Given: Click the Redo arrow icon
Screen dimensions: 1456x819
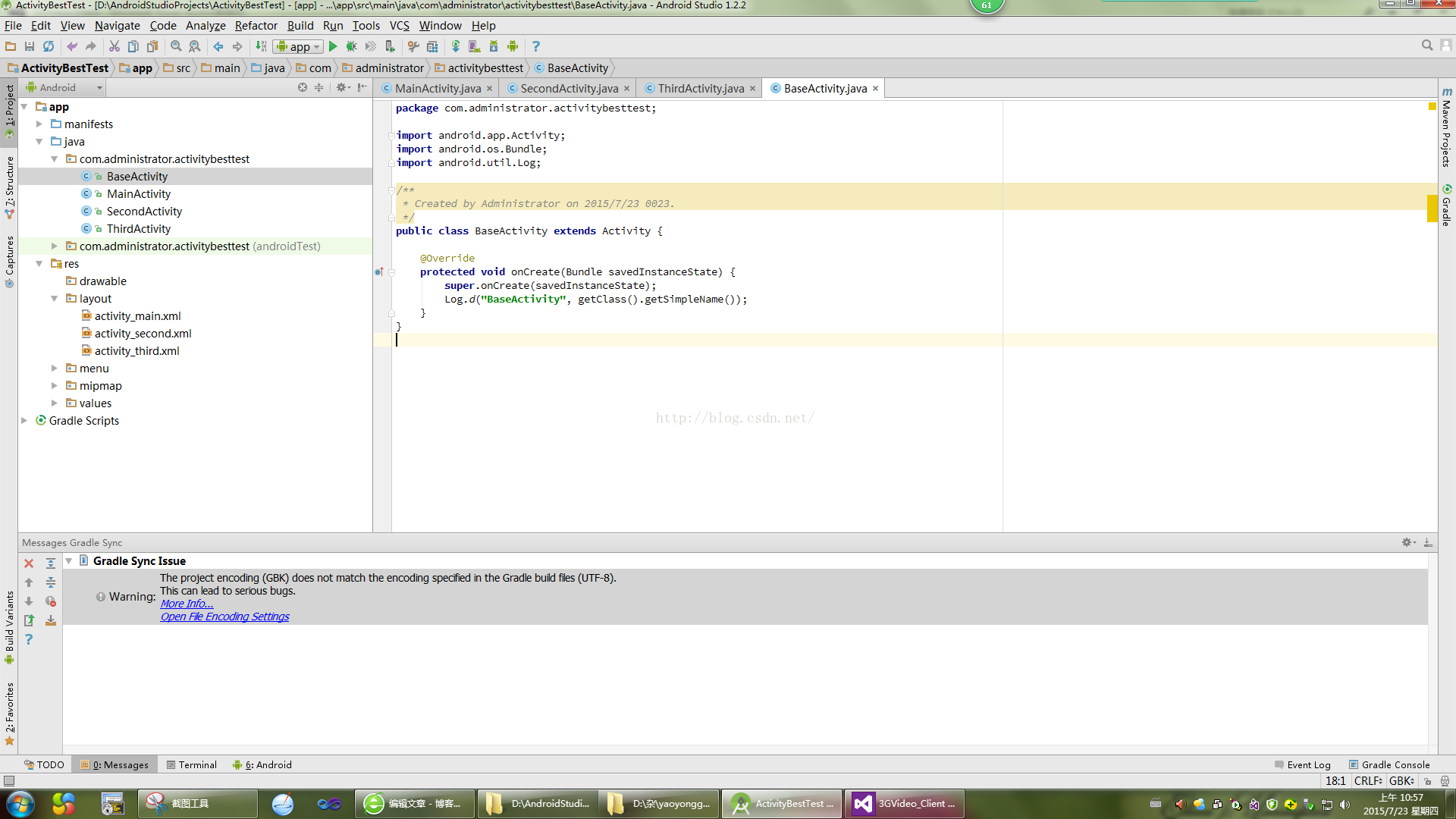Looking at the screenshot, I should click(91, 46).
